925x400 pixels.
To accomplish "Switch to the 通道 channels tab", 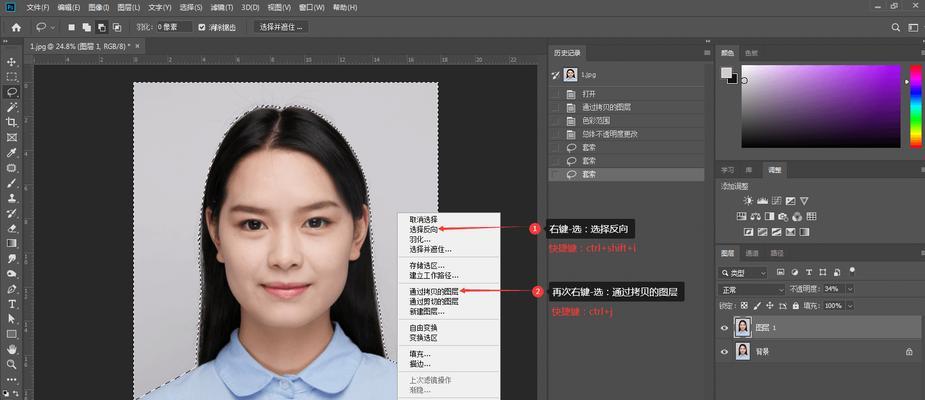I will [x=752, y=253].
